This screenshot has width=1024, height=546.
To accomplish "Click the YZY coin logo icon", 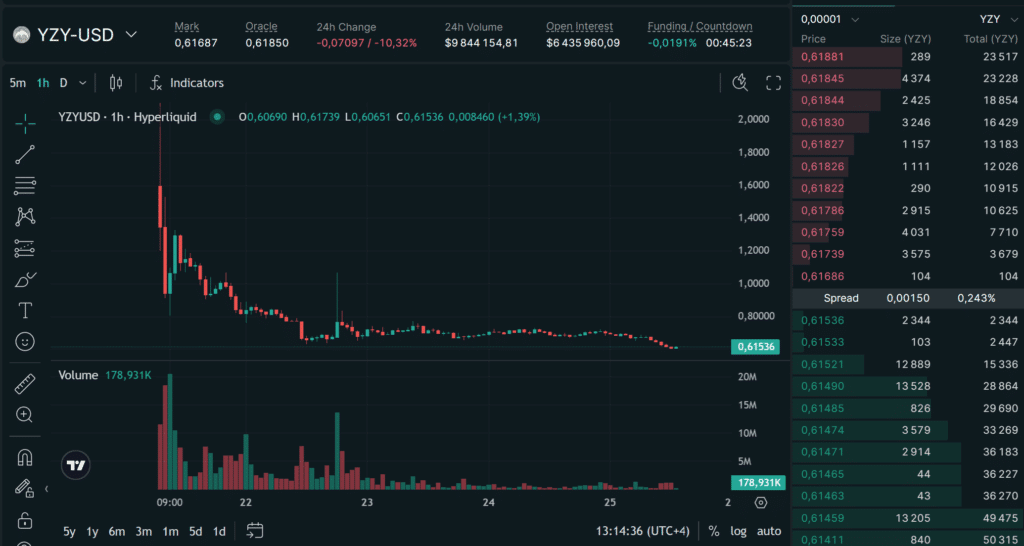I will [x=22, y=34].
